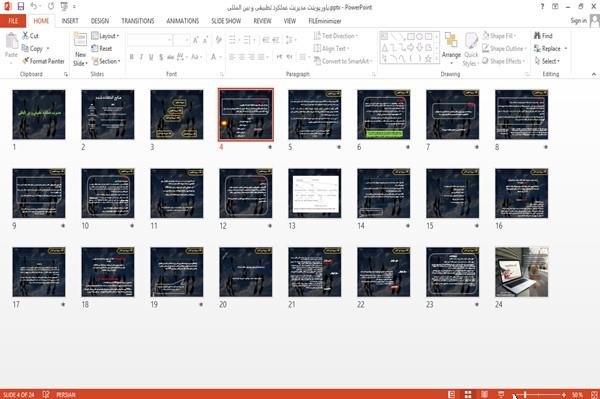Reset the slide layout

(102, 49)
